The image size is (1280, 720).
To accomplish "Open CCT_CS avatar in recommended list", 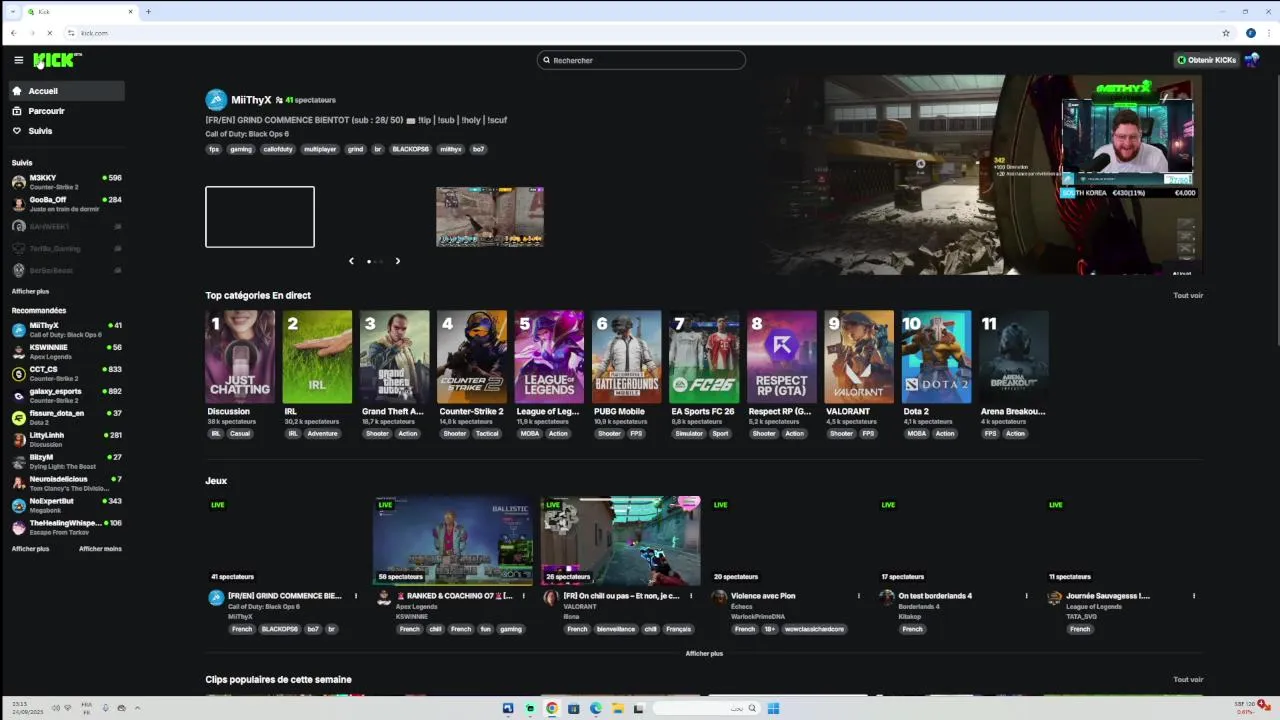I will (x=18, y=374).
